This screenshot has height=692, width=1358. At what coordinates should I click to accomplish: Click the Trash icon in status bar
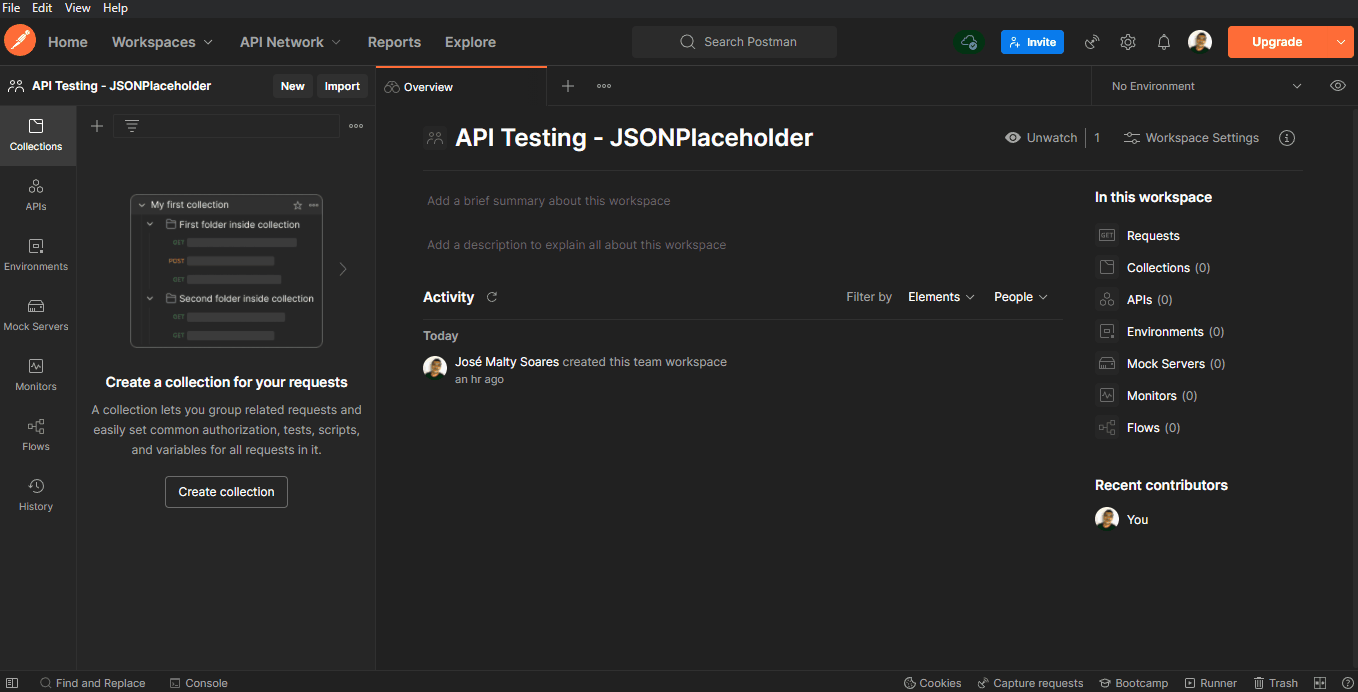point(1275,683)
